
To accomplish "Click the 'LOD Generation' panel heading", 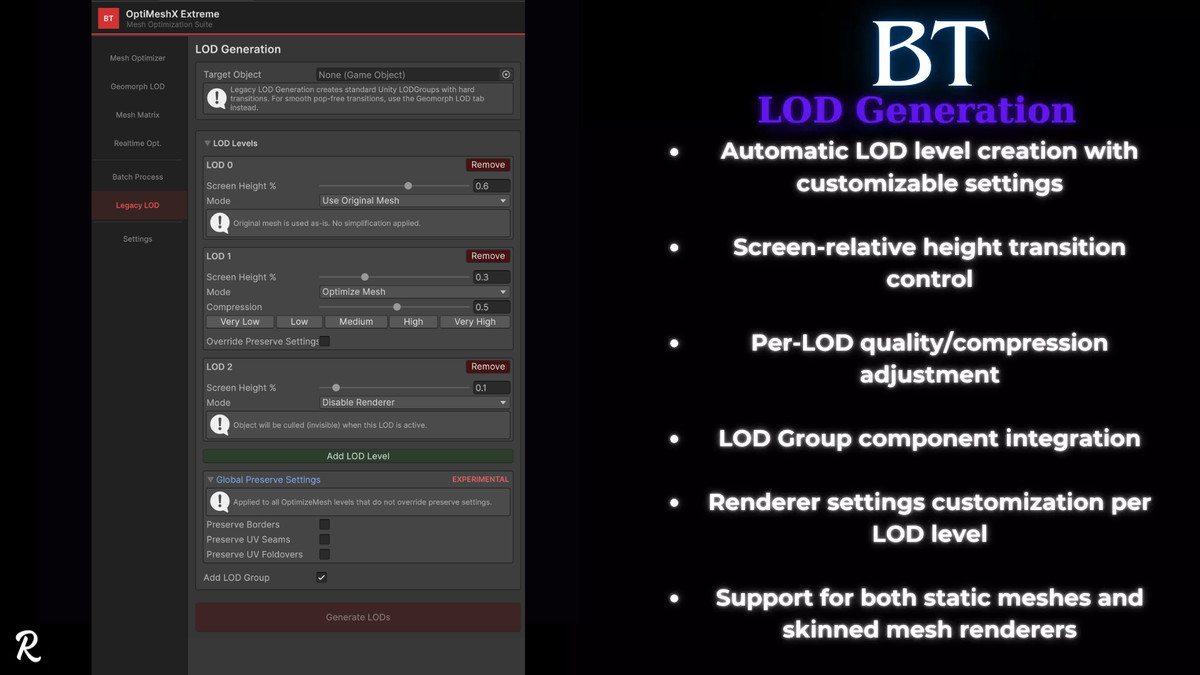I will click(238, 49).
